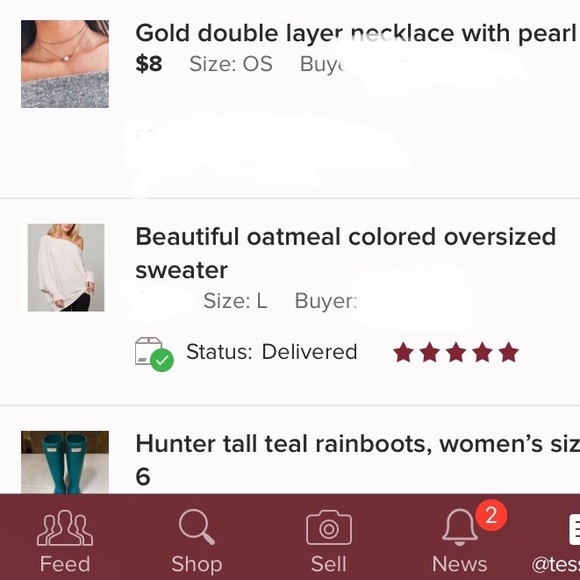Tap the red notification badge showing 2
Viewport: 580px width, 580px height.
coord(491,515)
